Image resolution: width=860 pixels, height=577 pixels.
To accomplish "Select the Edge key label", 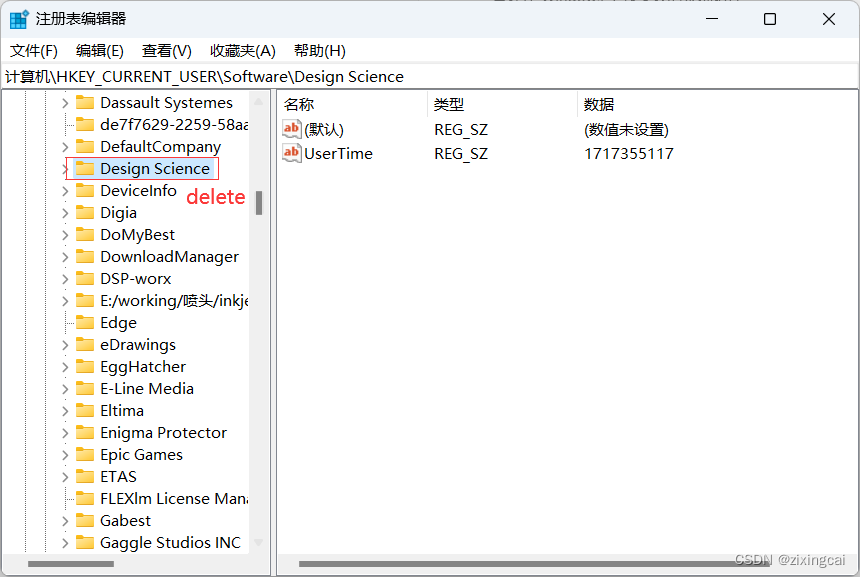I will [118, 323].
